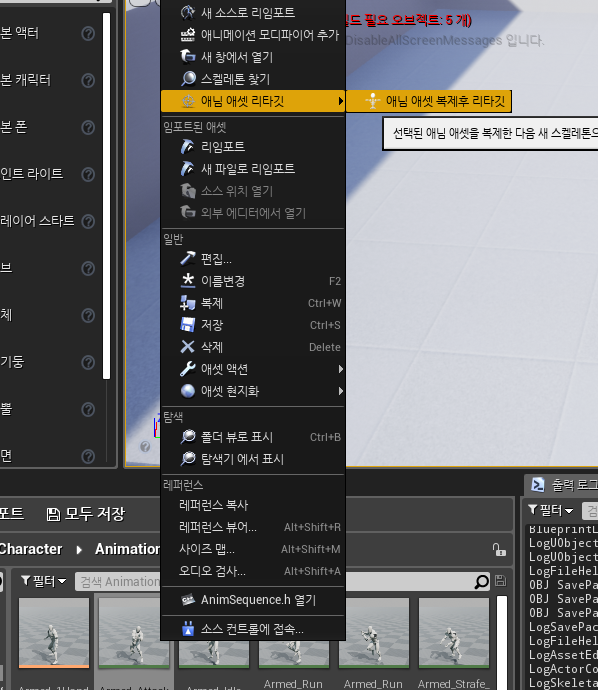Click the reimport icon beside '리임포트'
This screenshot has width=598, height=690.
click(x=187, y=147)
